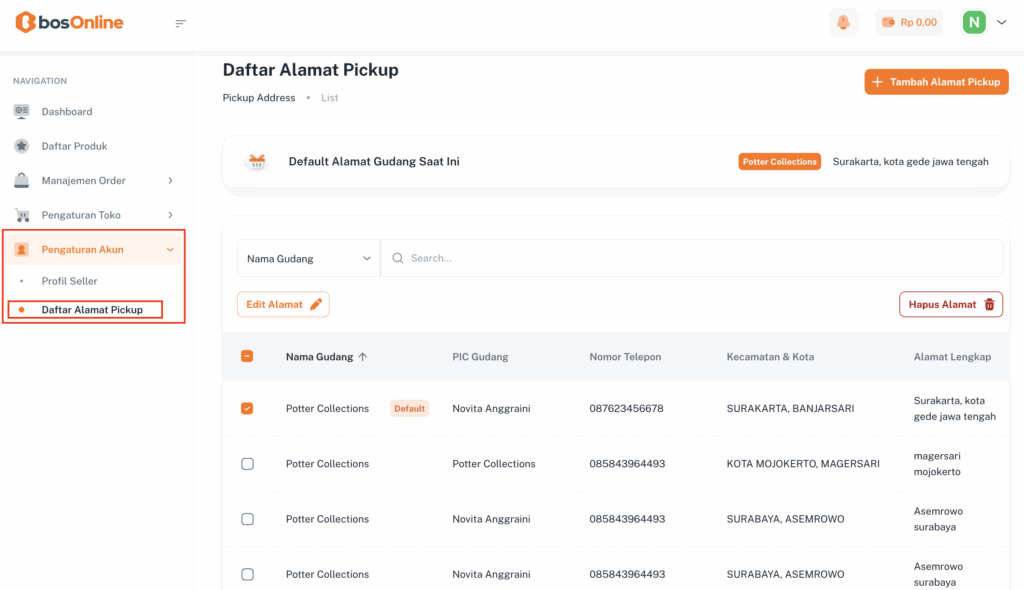
Task: Click the Rp 0.00 wallet balance
Action: click(909, 22)
